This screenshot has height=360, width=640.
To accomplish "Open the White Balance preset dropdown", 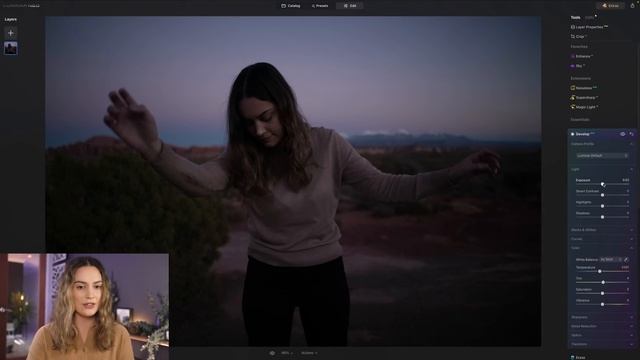I will tap(611, 260).
